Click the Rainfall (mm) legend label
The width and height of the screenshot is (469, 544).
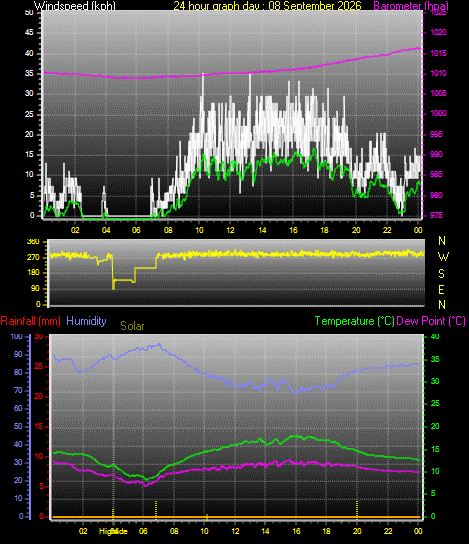[31, 321]
